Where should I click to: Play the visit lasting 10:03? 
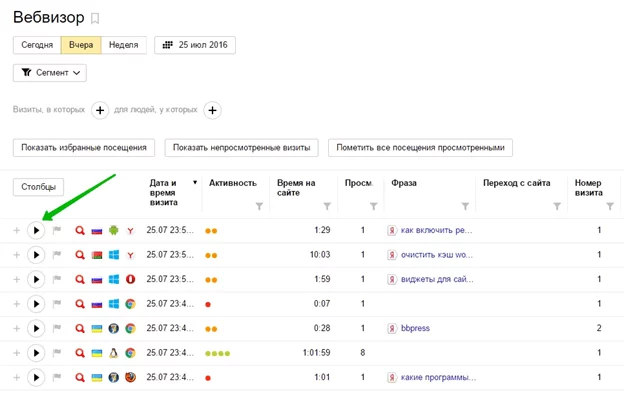[x=36, y=255]
